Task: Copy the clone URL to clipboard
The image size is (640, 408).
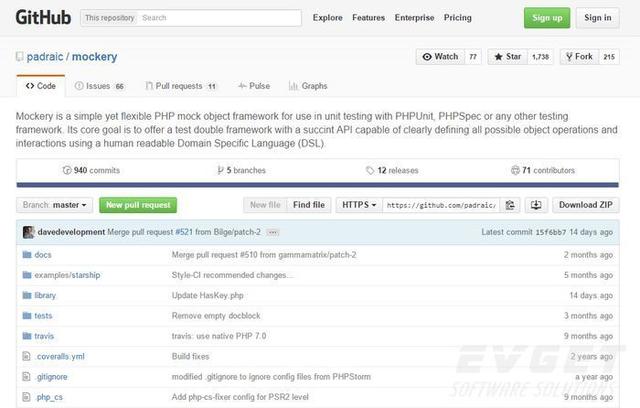Action: pos(510,205)
